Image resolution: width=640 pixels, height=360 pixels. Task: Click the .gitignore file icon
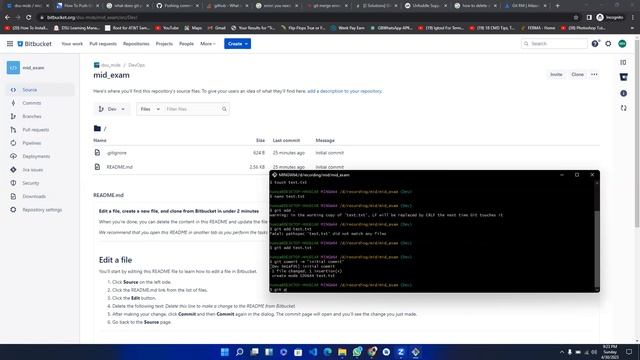(97, 153)
